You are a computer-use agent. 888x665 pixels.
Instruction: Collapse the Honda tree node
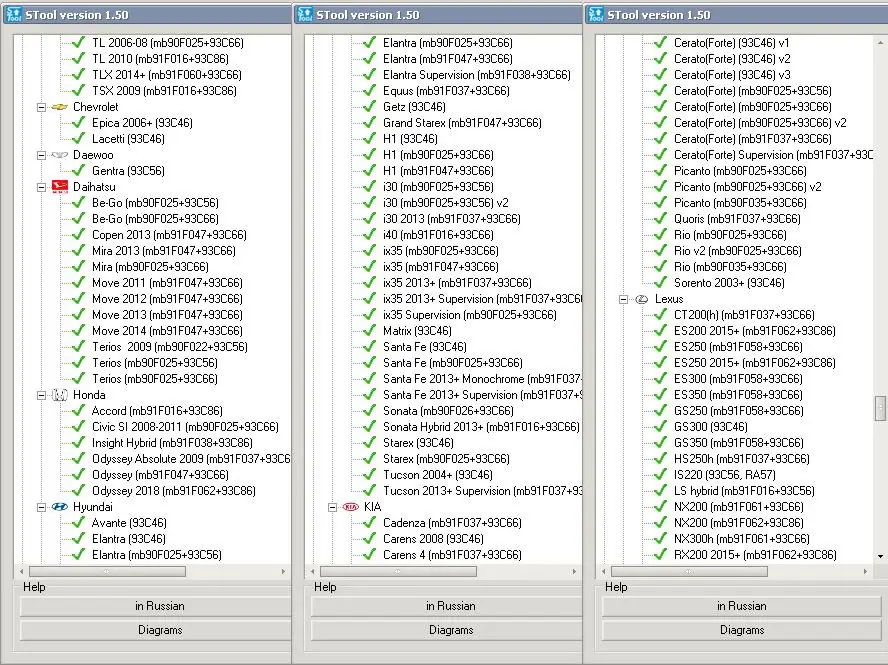[41, 395]
